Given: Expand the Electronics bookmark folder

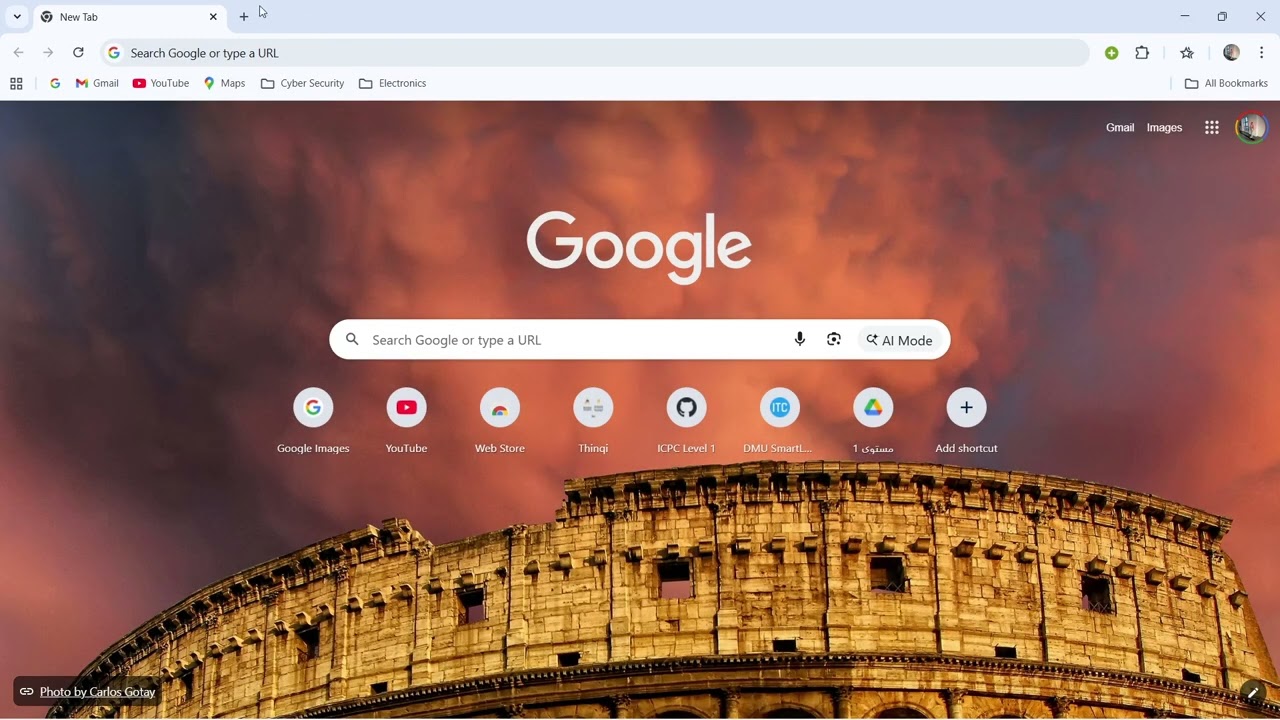Looking at the screenshot, I should coord(392,84).
